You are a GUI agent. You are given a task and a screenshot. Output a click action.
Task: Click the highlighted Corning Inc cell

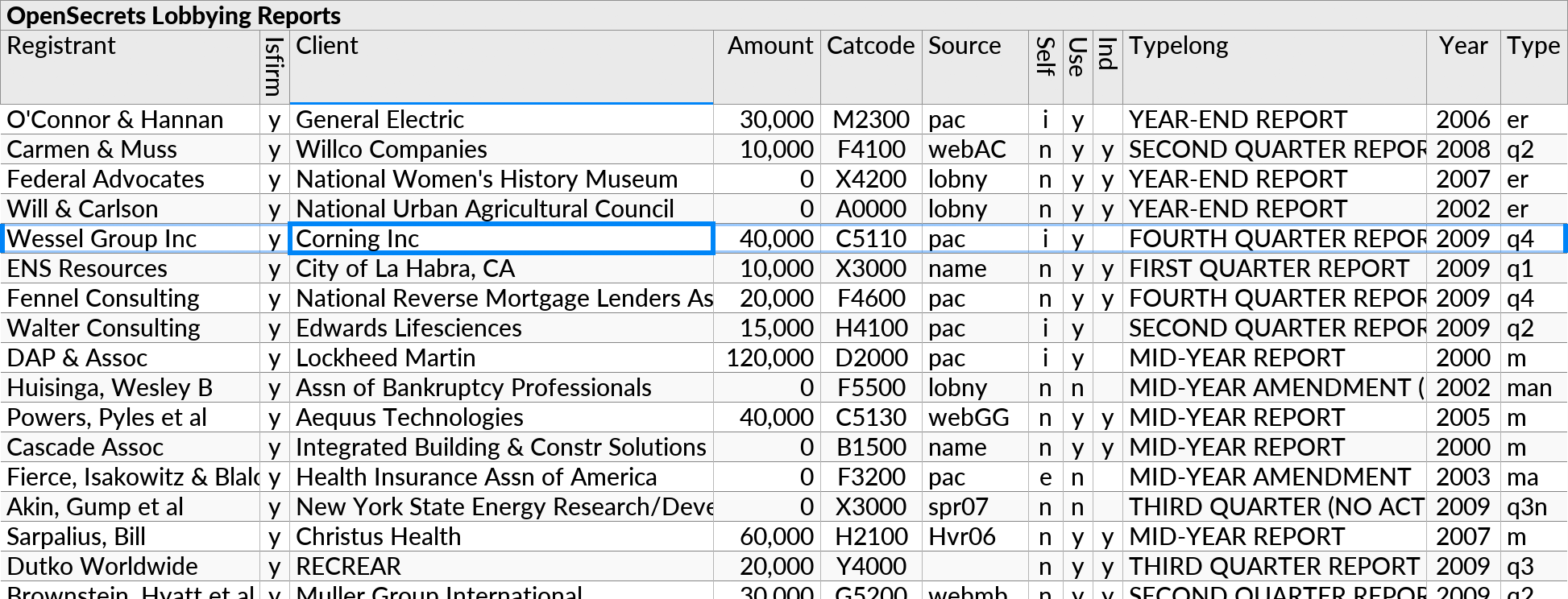501,238
